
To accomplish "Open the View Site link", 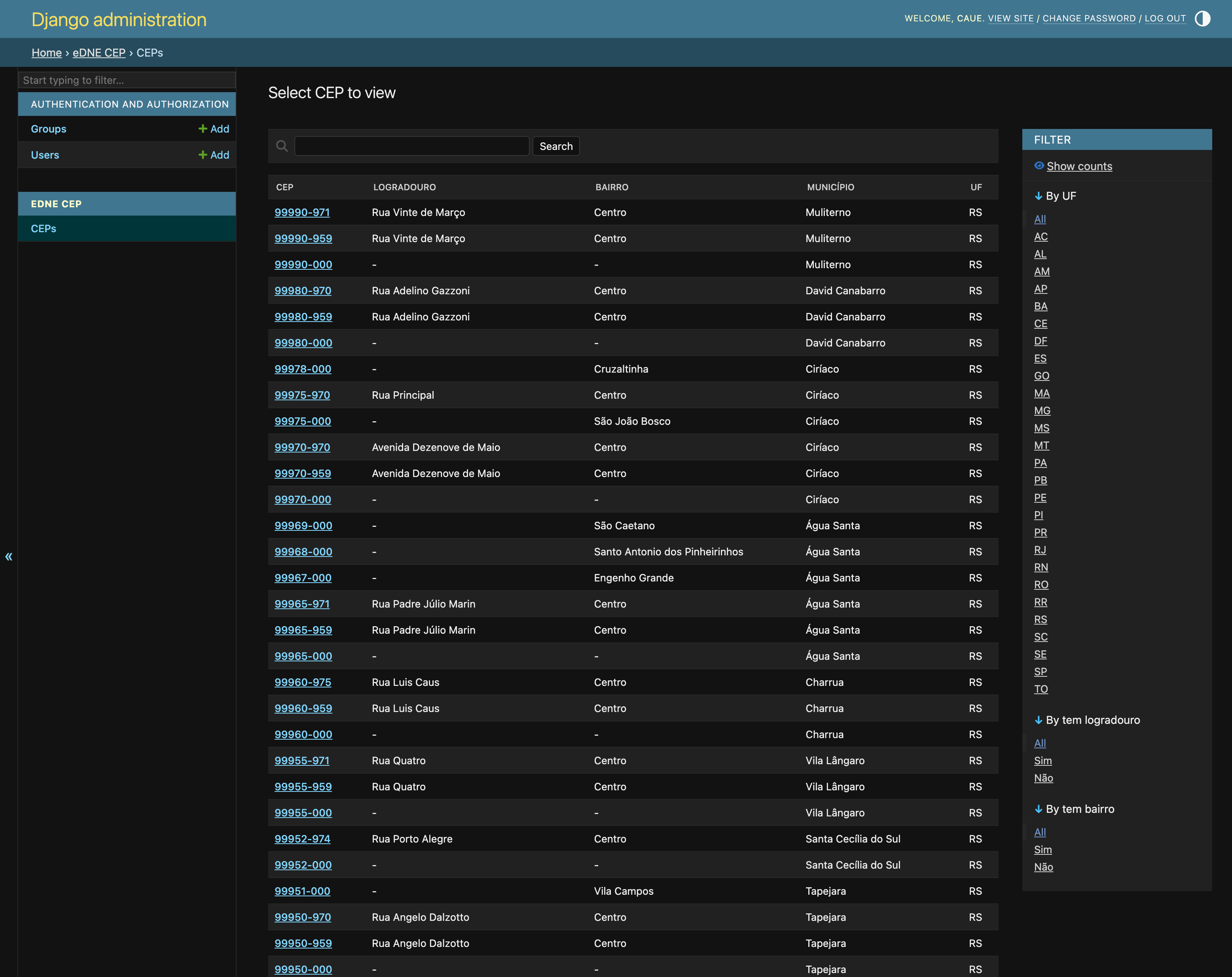I will 1010,18.
